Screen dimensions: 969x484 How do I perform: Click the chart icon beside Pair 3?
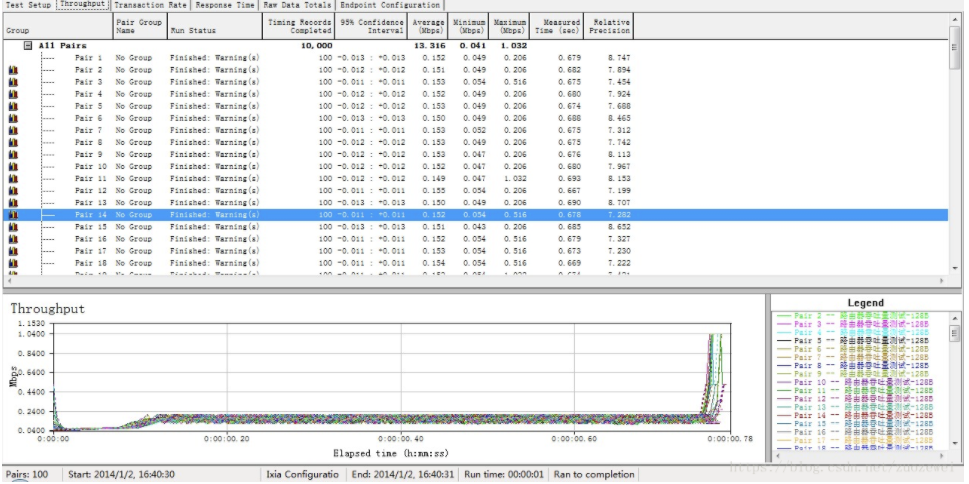pyautogui.click(x=14, y=82)
